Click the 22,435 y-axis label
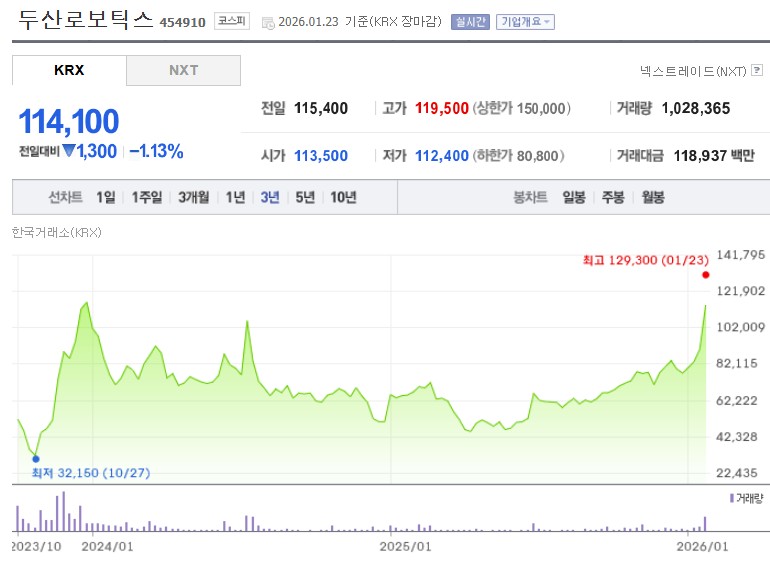 click(x=737, y=473)
